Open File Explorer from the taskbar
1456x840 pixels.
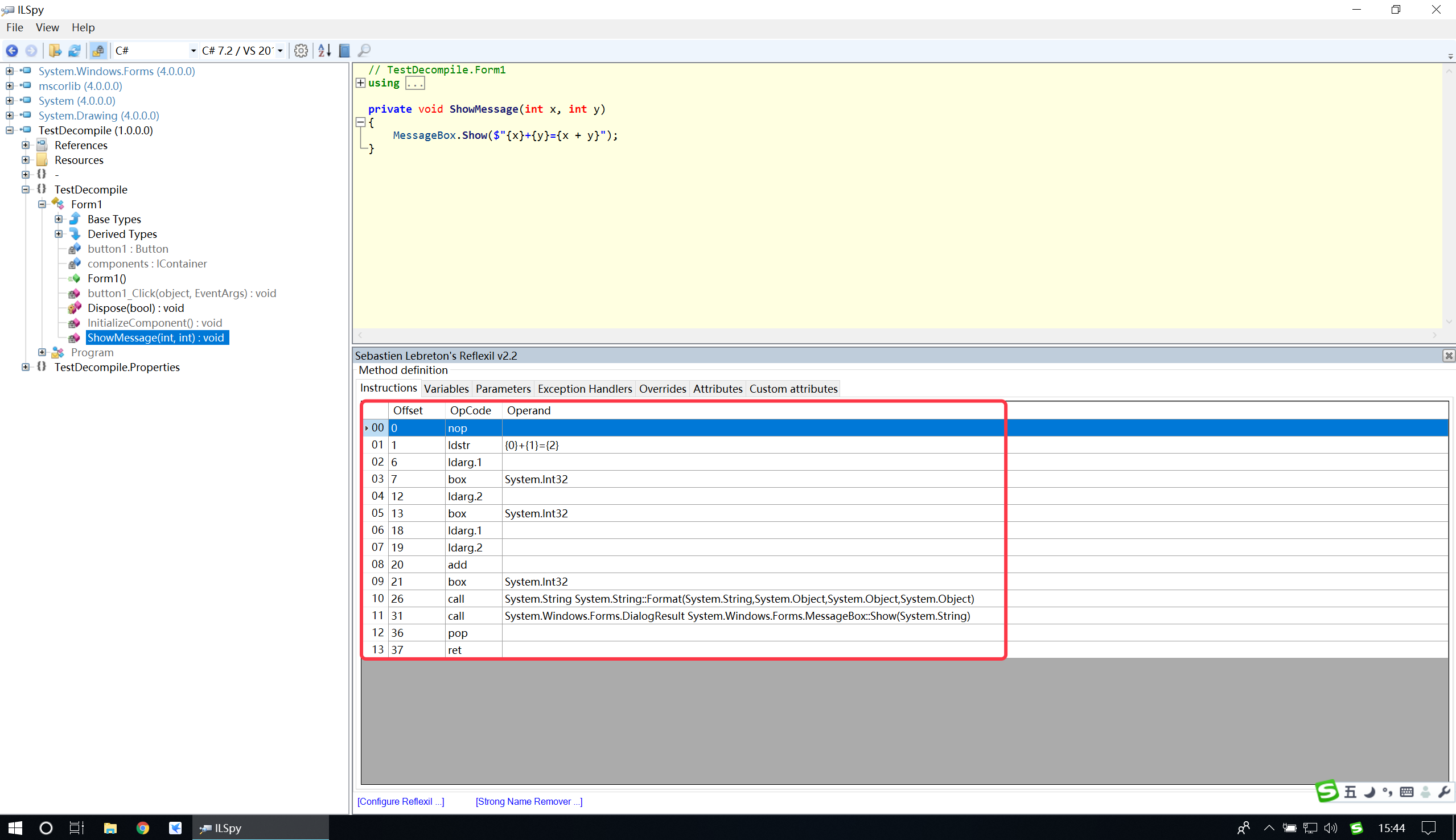[110, 828]
